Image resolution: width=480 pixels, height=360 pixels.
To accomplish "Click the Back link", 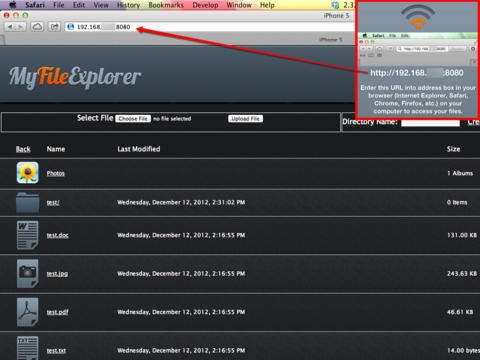I will [x=23, y=149].
